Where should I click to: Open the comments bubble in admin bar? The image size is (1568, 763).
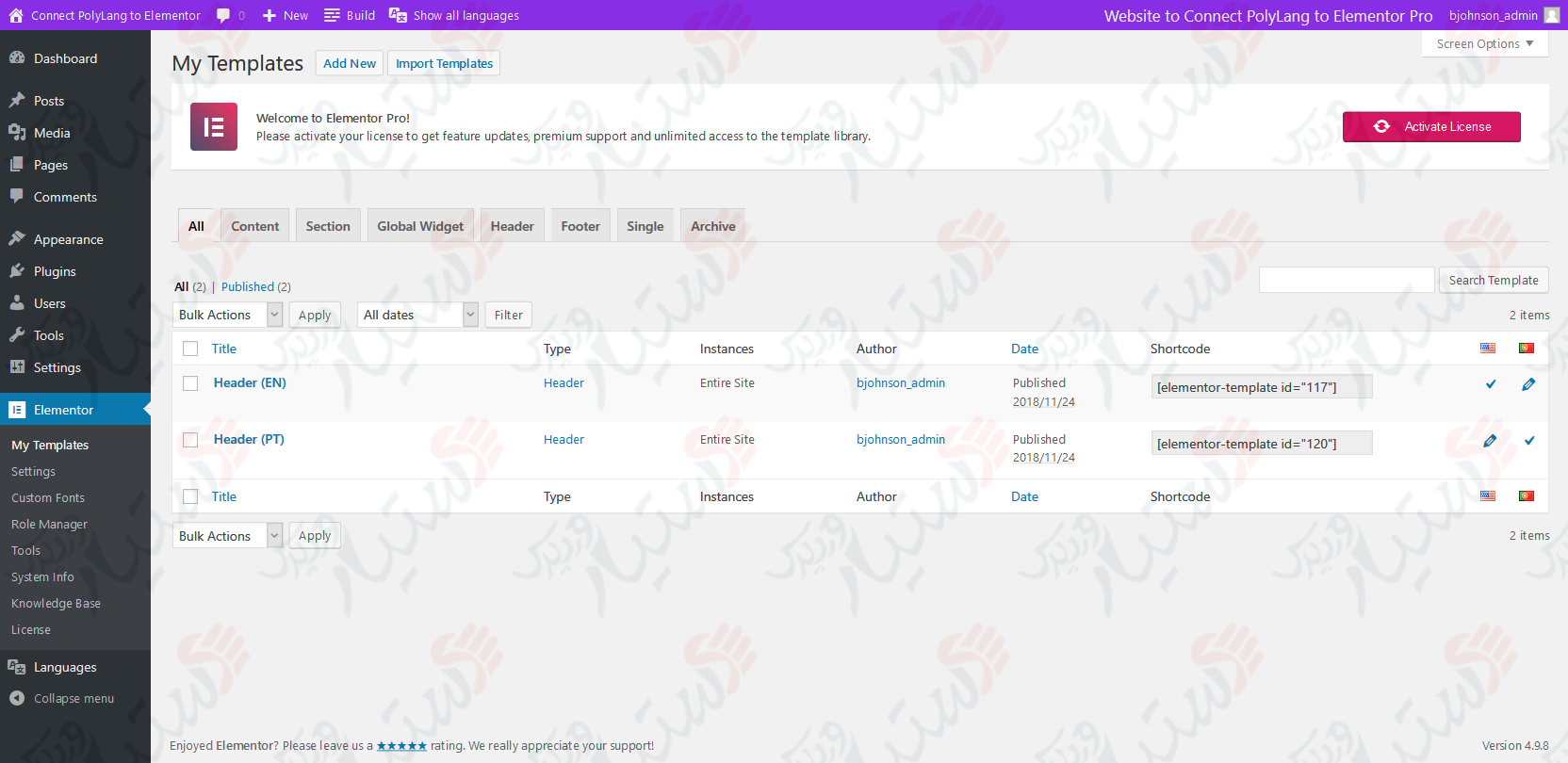click(223, 15)
